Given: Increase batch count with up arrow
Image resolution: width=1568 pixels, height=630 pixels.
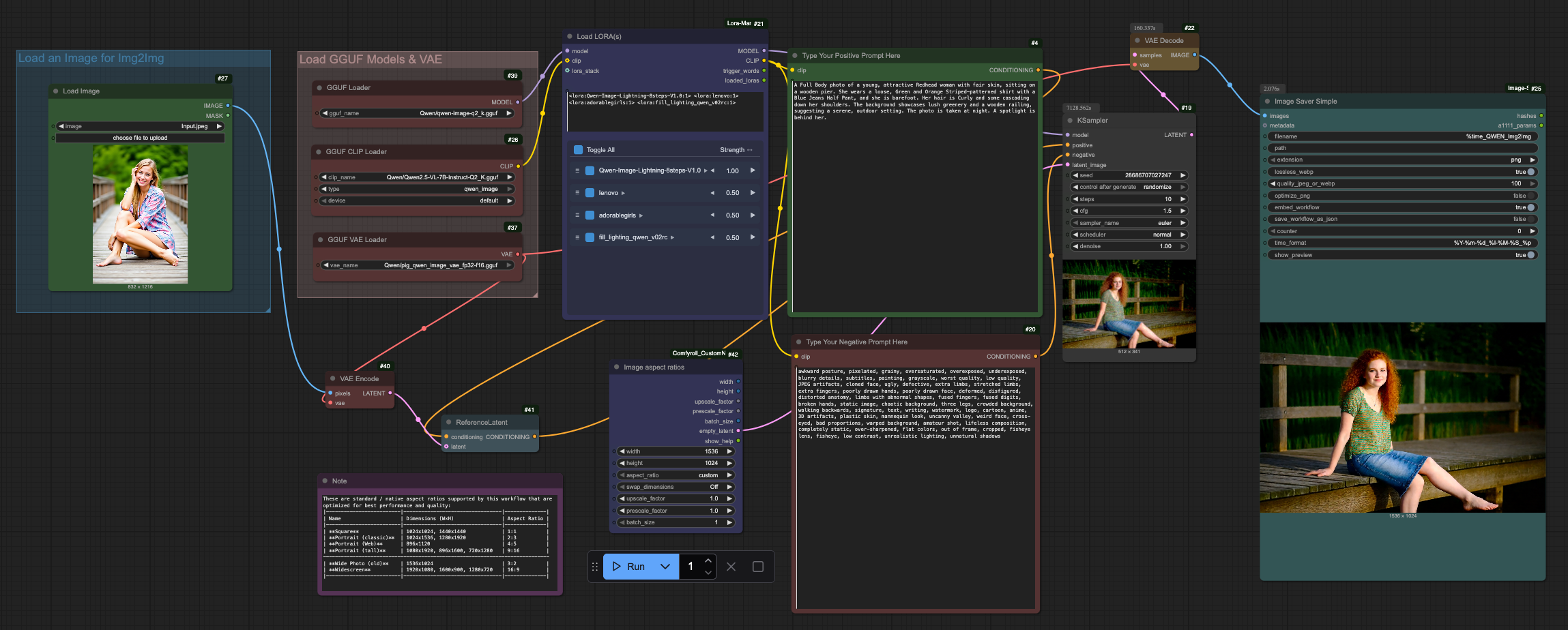Looking at the screenshot, I should (x=708, y=561).
